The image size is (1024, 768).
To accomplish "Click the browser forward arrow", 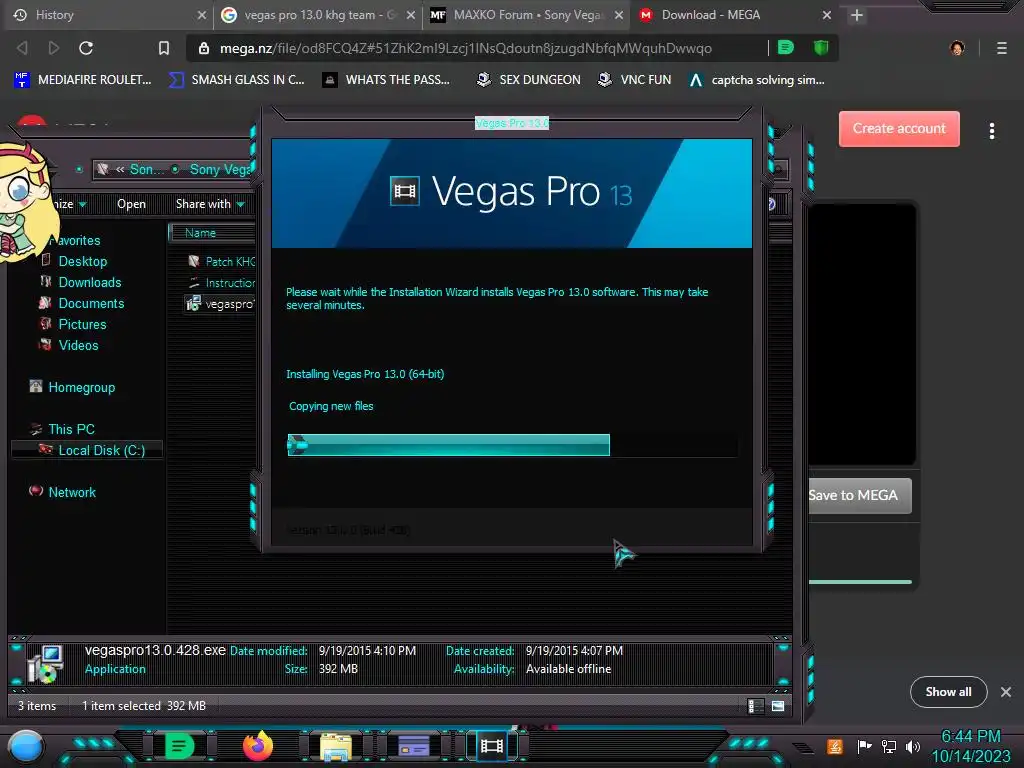I will pos(54,48).
